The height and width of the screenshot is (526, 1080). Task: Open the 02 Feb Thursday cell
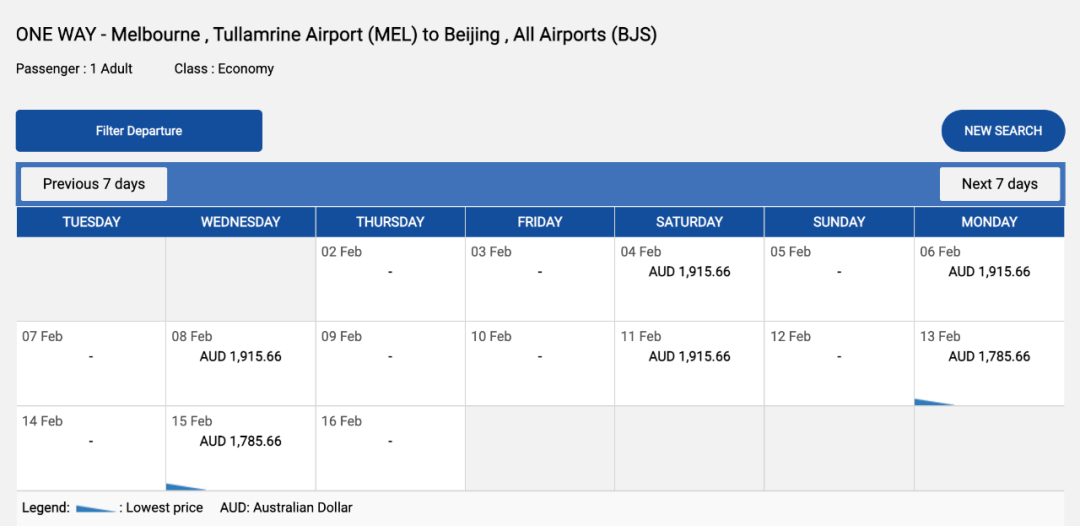390,278
